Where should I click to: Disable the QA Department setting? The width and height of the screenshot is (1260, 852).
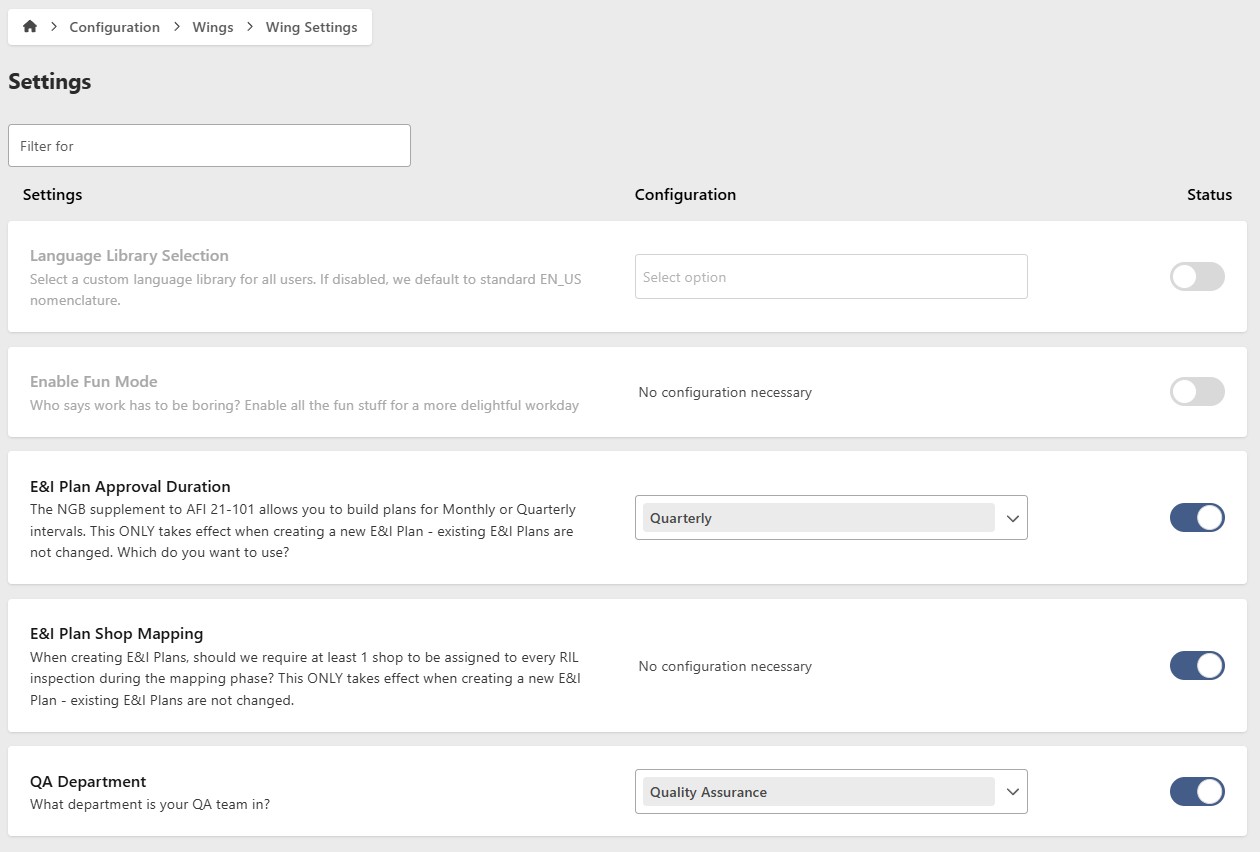1197,791
